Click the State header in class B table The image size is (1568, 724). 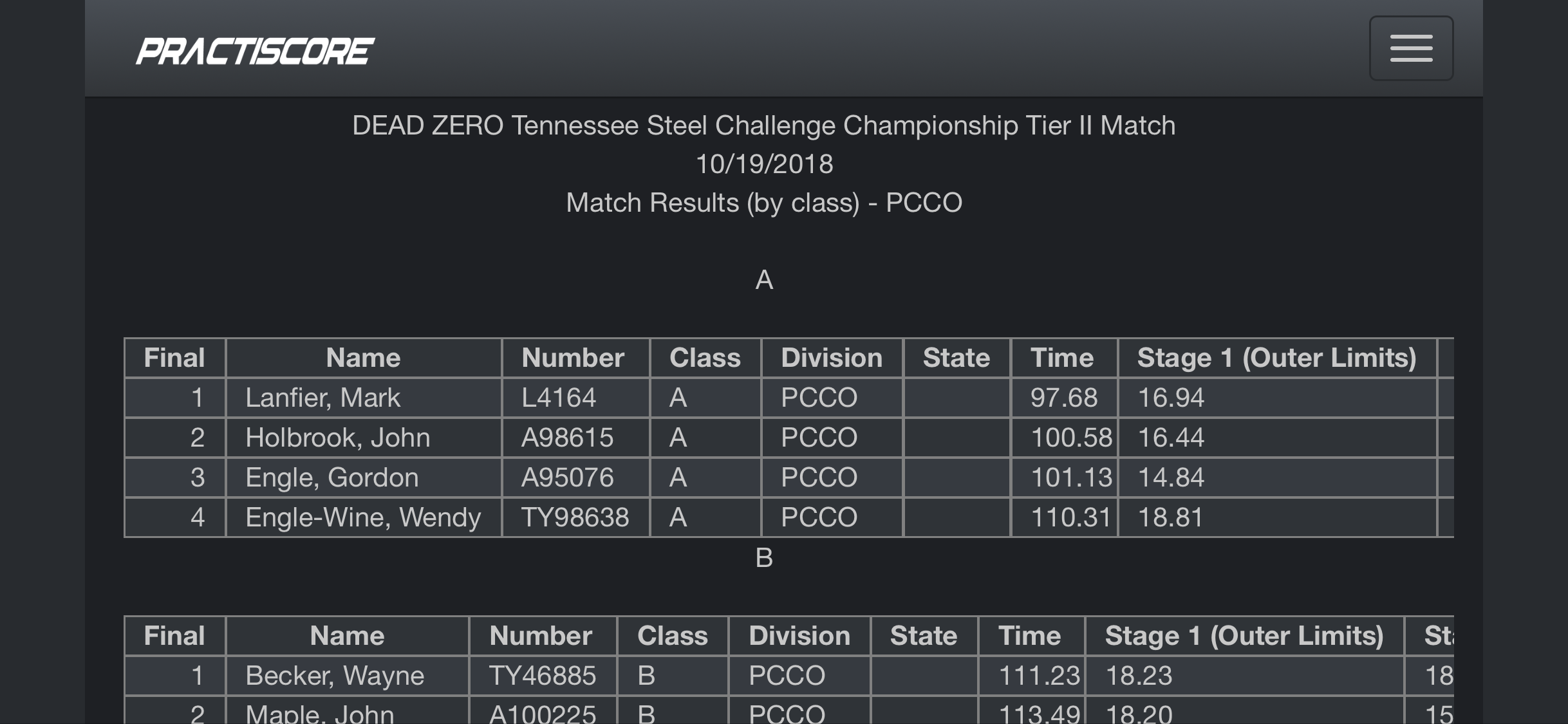pos(924,636)
